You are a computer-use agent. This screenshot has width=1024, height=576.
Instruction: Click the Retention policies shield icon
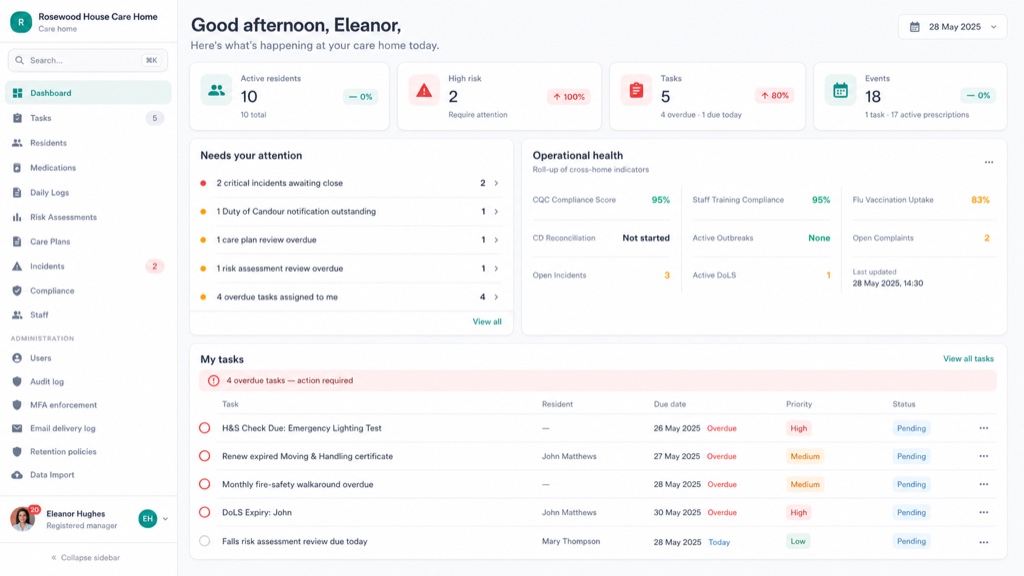pos(18,451)
